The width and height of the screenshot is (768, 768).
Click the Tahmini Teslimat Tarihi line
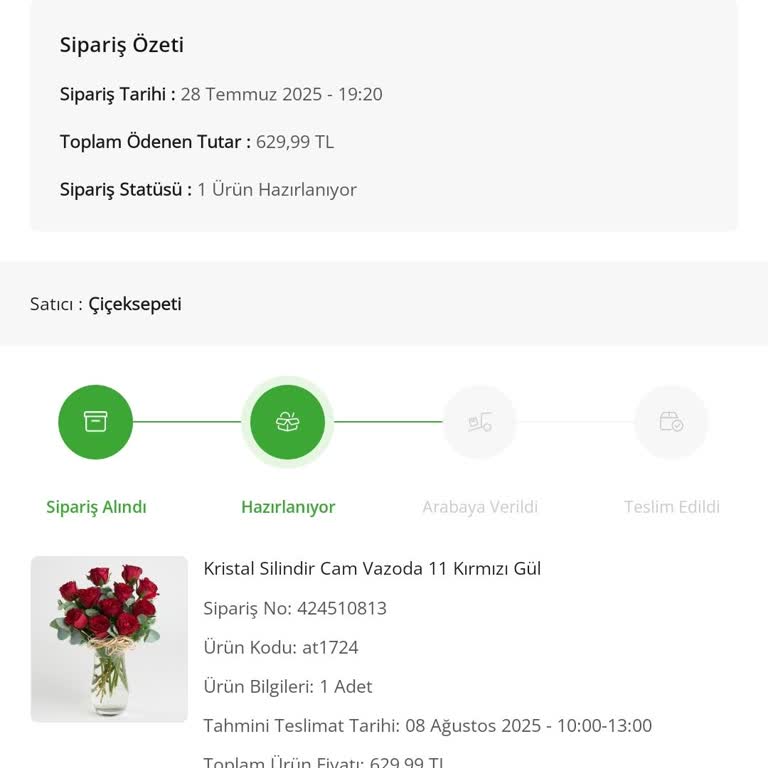pos(427,725)
